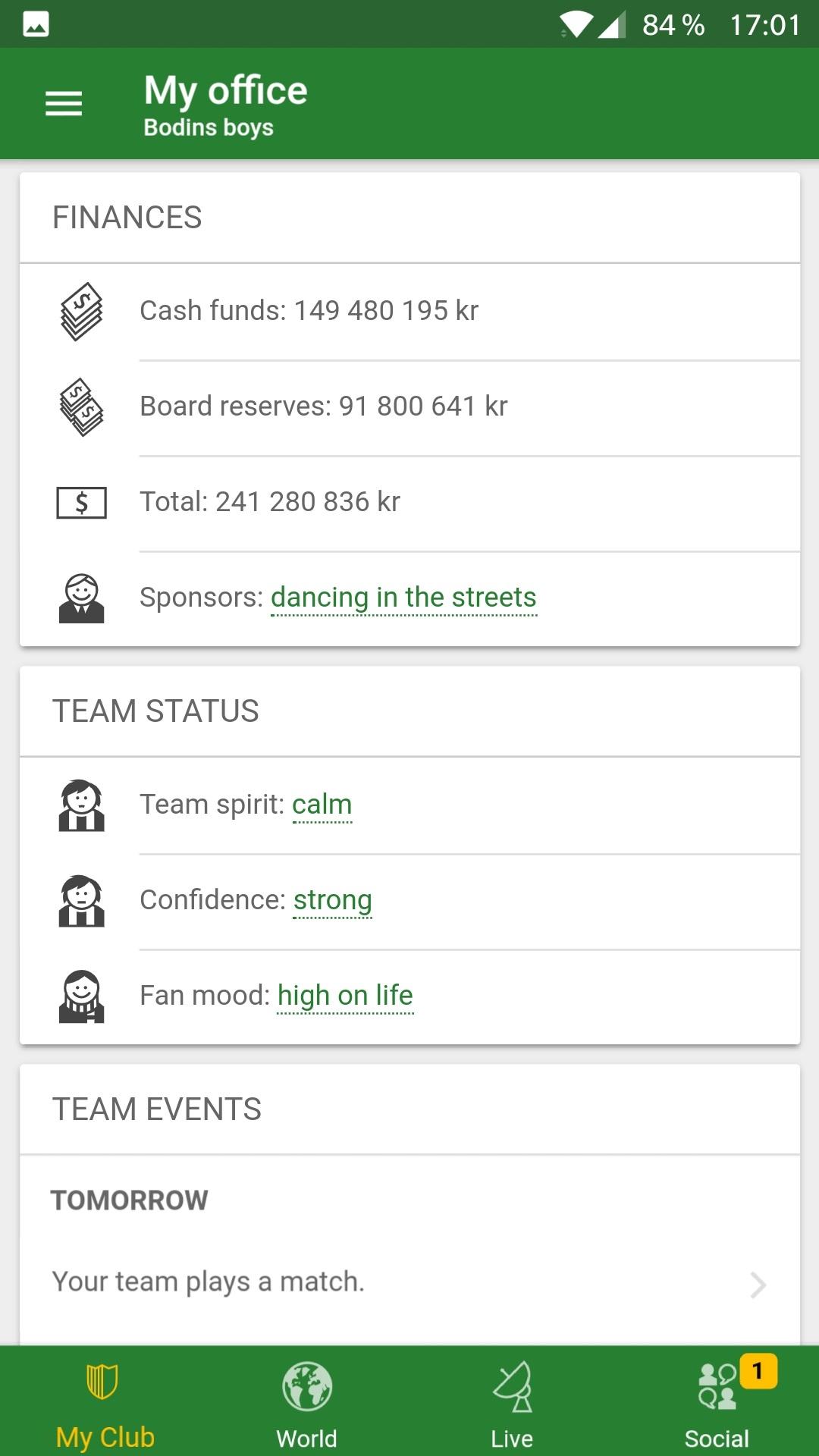
Task: Tap the picture notification icon in status bar
Action: 36,25
